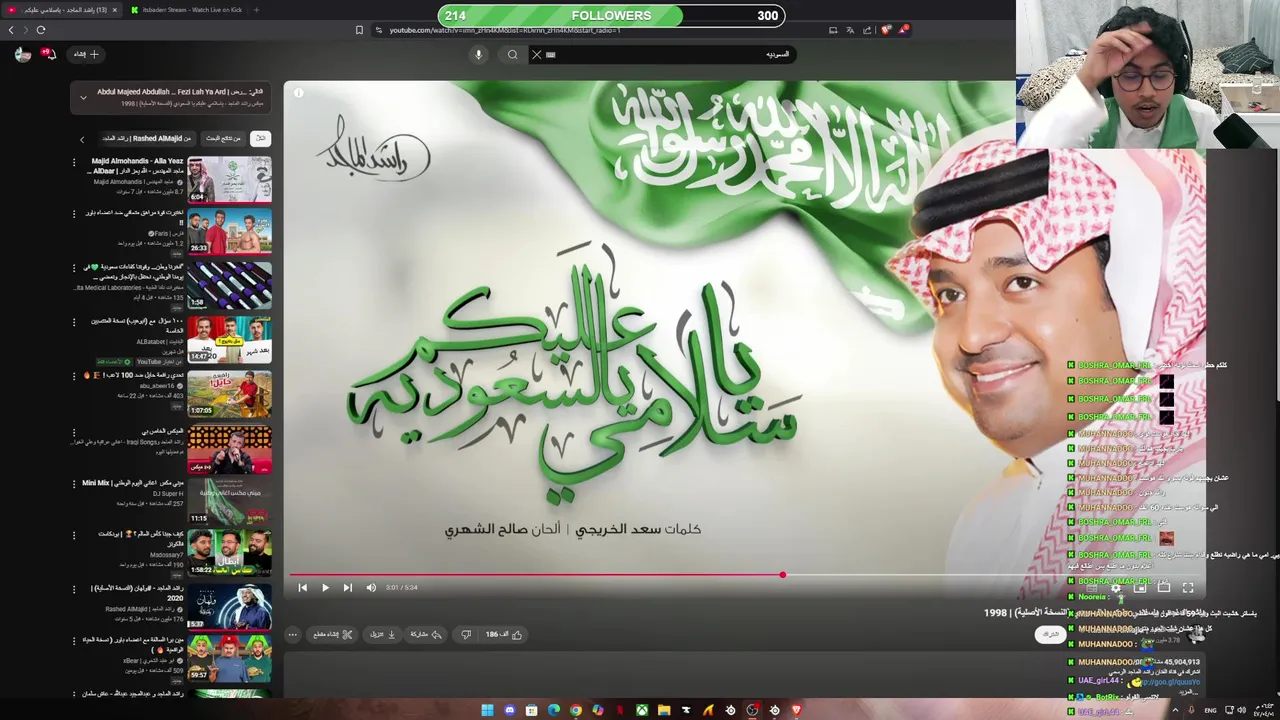This screenshot has width=1280, height=720.
Task: Open the 26:33 recommended video thumbnail
Action: [x=229, y=232]
